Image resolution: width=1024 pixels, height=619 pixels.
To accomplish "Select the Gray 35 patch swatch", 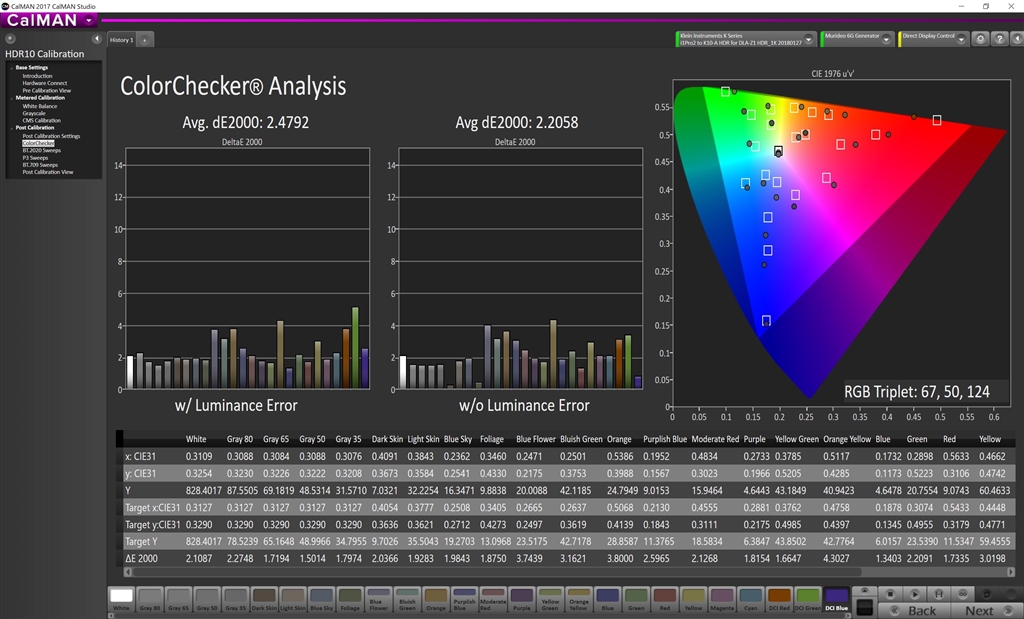I will 236,599.
